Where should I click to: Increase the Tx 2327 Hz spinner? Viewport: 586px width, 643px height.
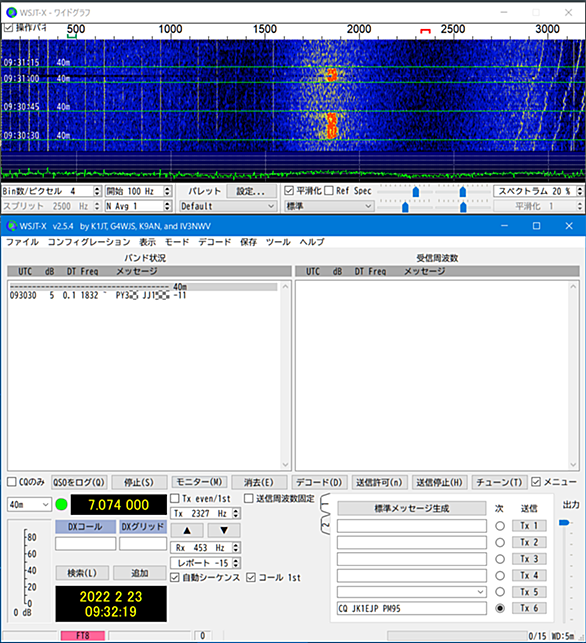click(x=236, y=511)
